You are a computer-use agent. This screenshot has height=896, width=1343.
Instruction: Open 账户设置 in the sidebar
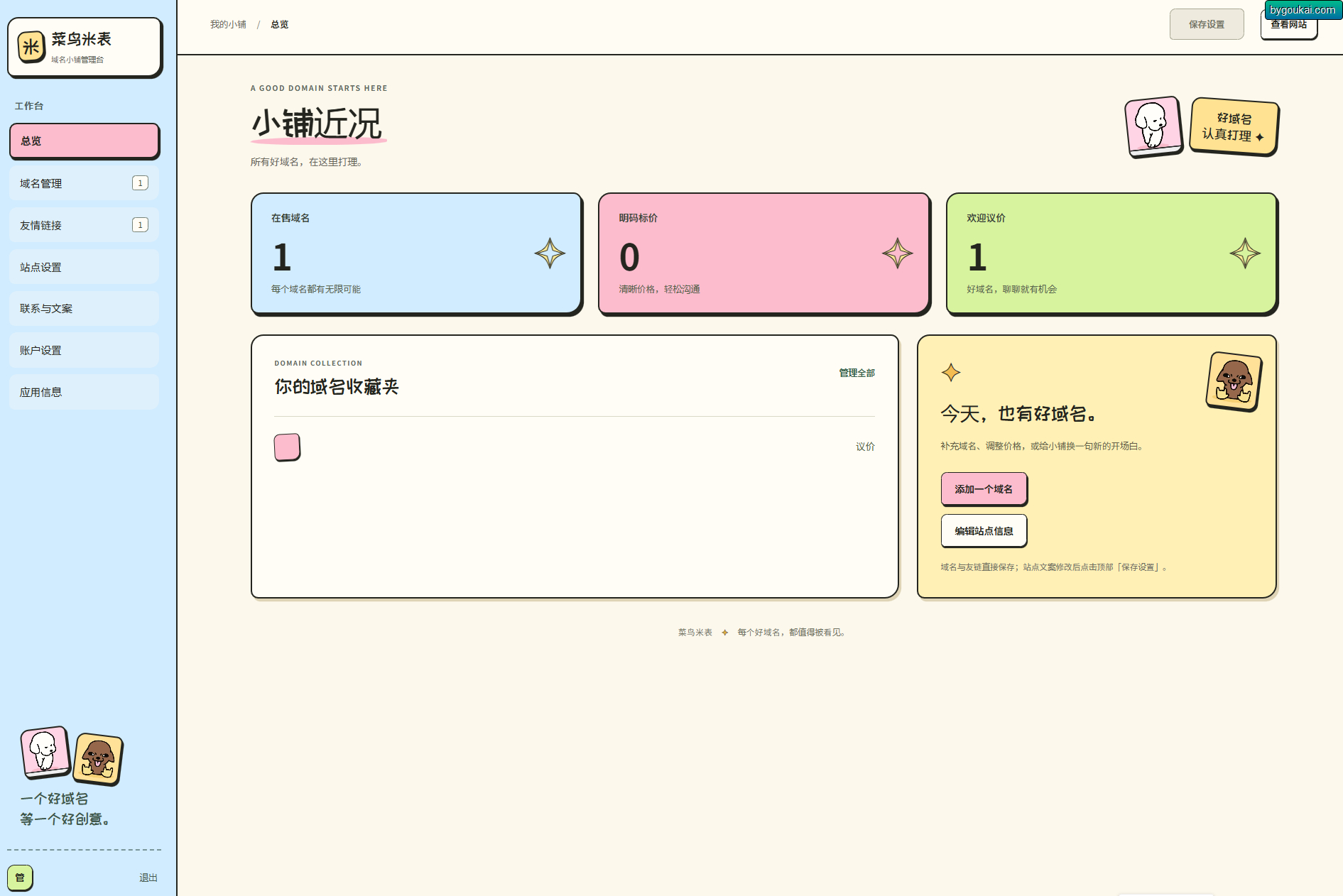pos(85,351)
